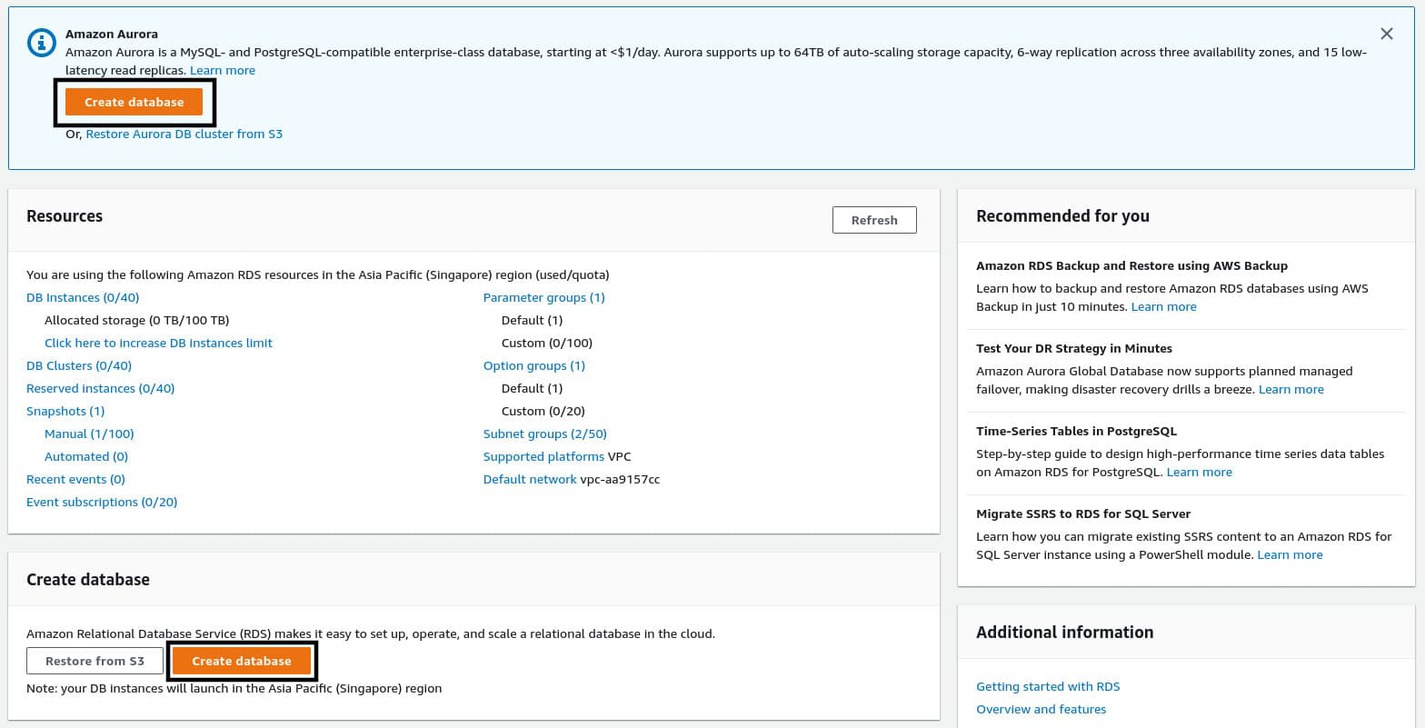Open the Default network vpc-aa9157cc link
Screen dimensions: 1425x728
[x=530, y=478]
